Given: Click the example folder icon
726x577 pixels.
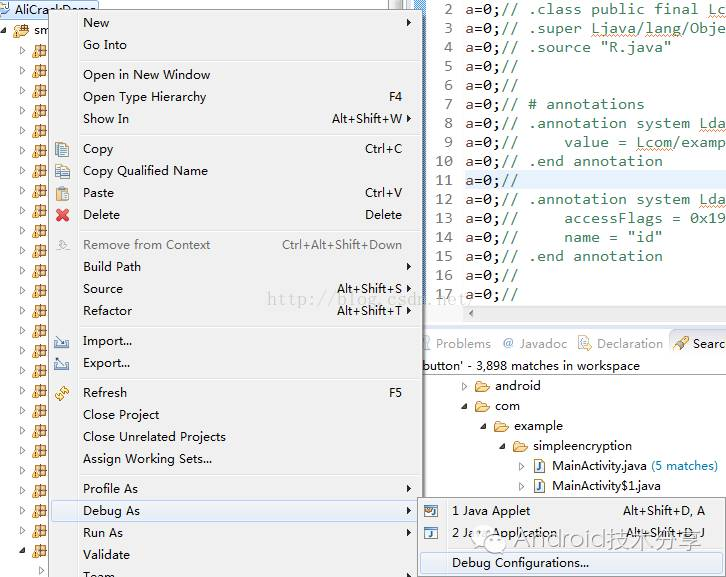Looking at the screenshot, I should 501,426.
